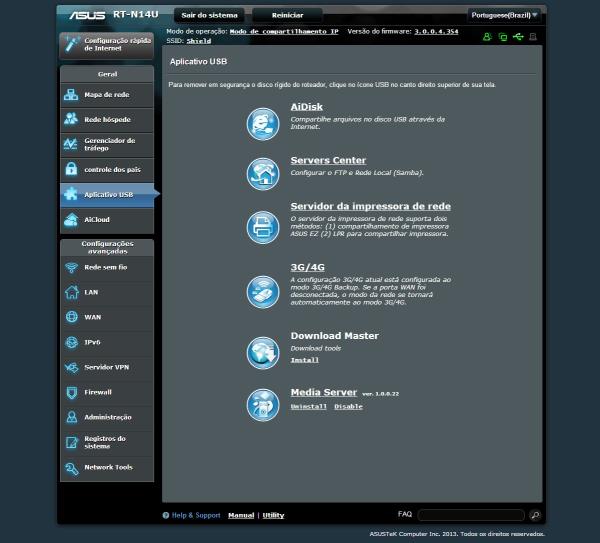Click the ASUS logo
The height and width of the screenshot is (543, 600).
click(x=87, y=15)
